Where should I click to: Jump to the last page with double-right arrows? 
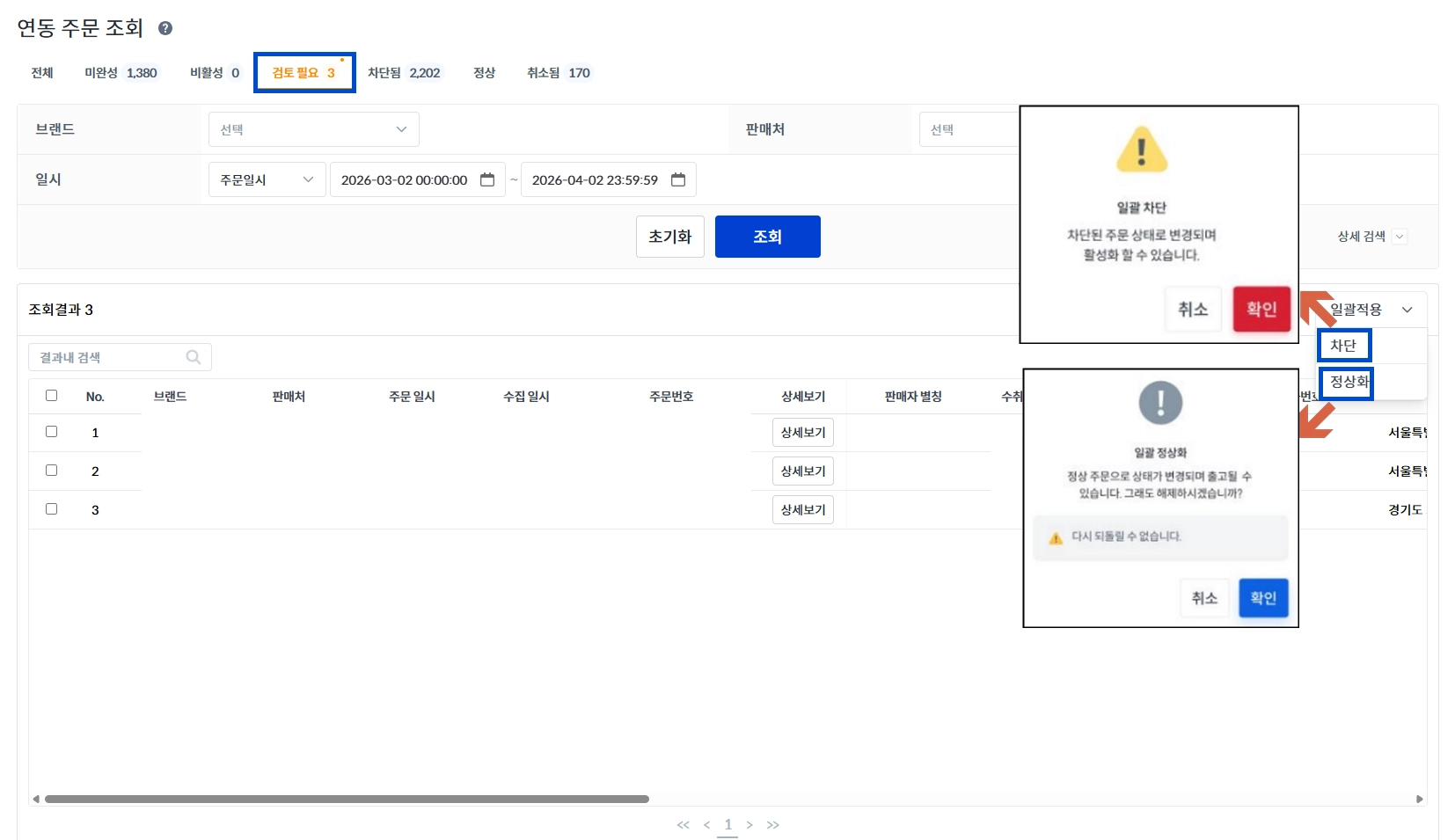coord(773,825)
